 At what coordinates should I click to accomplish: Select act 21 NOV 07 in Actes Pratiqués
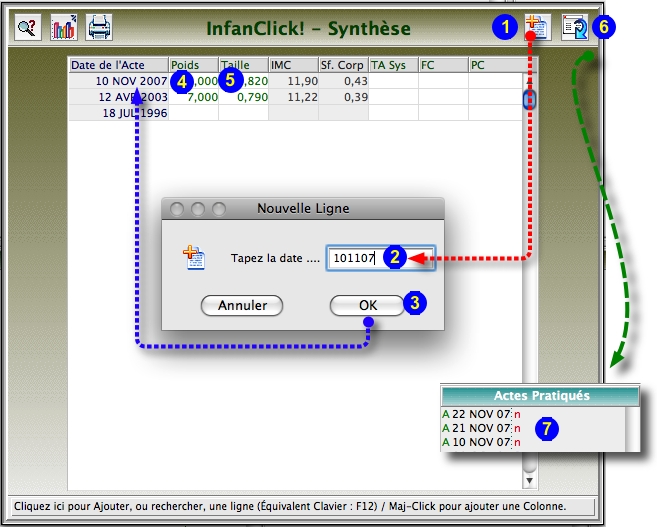pyautogui.click(x=482, y=428)
